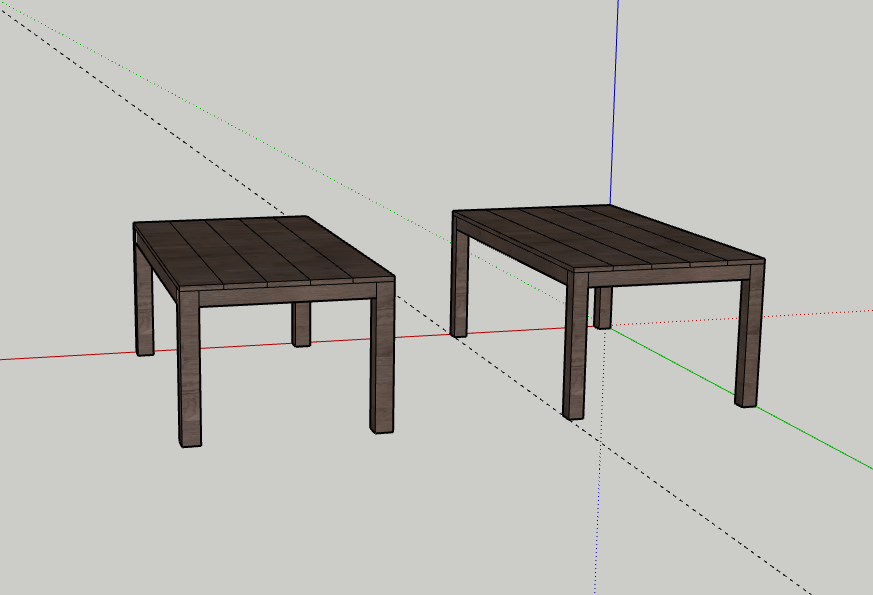Click the right table's front-right leg

tap(749, 335)
